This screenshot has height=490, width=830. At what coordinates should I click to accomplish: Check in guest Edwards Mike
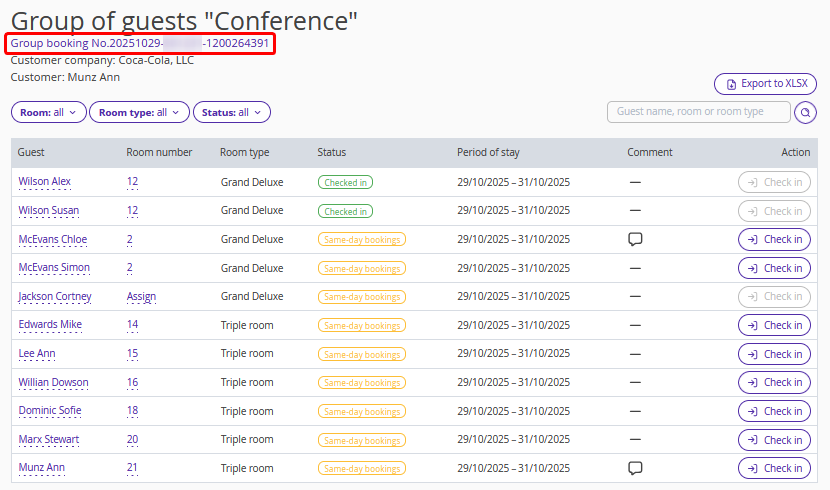774,325
